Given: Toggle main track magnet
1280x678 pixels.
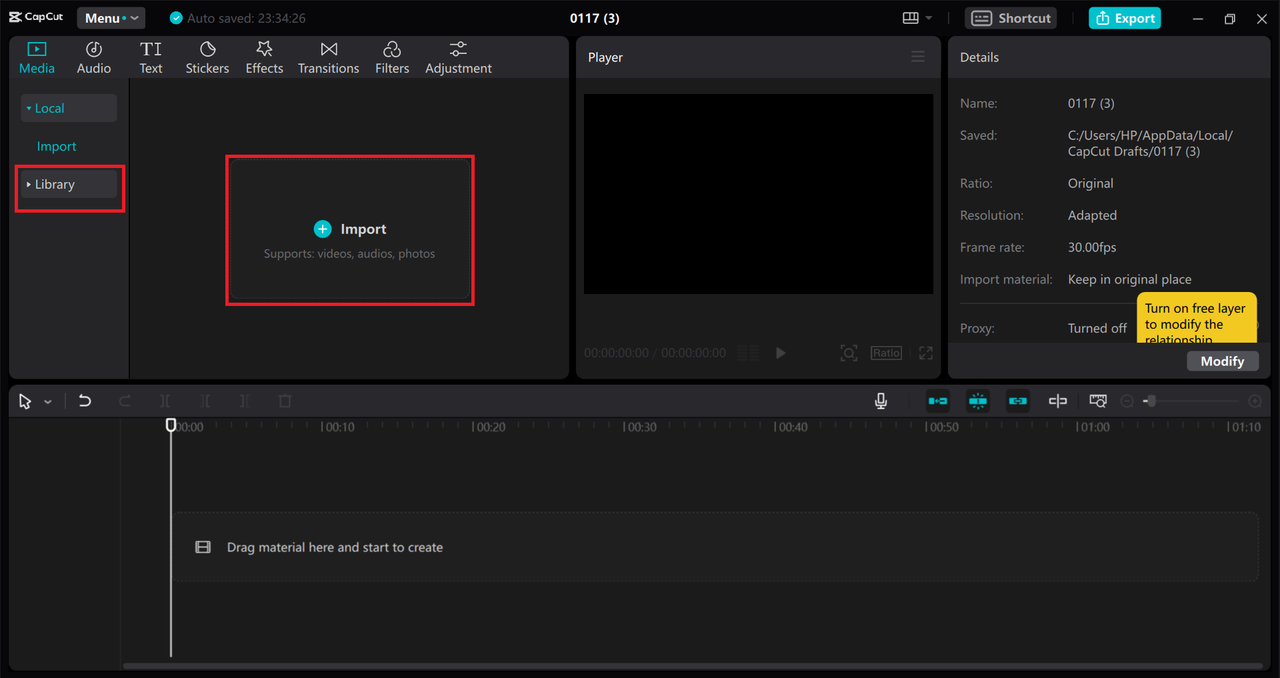Looking at the screenshot, I should pos(938,401).
